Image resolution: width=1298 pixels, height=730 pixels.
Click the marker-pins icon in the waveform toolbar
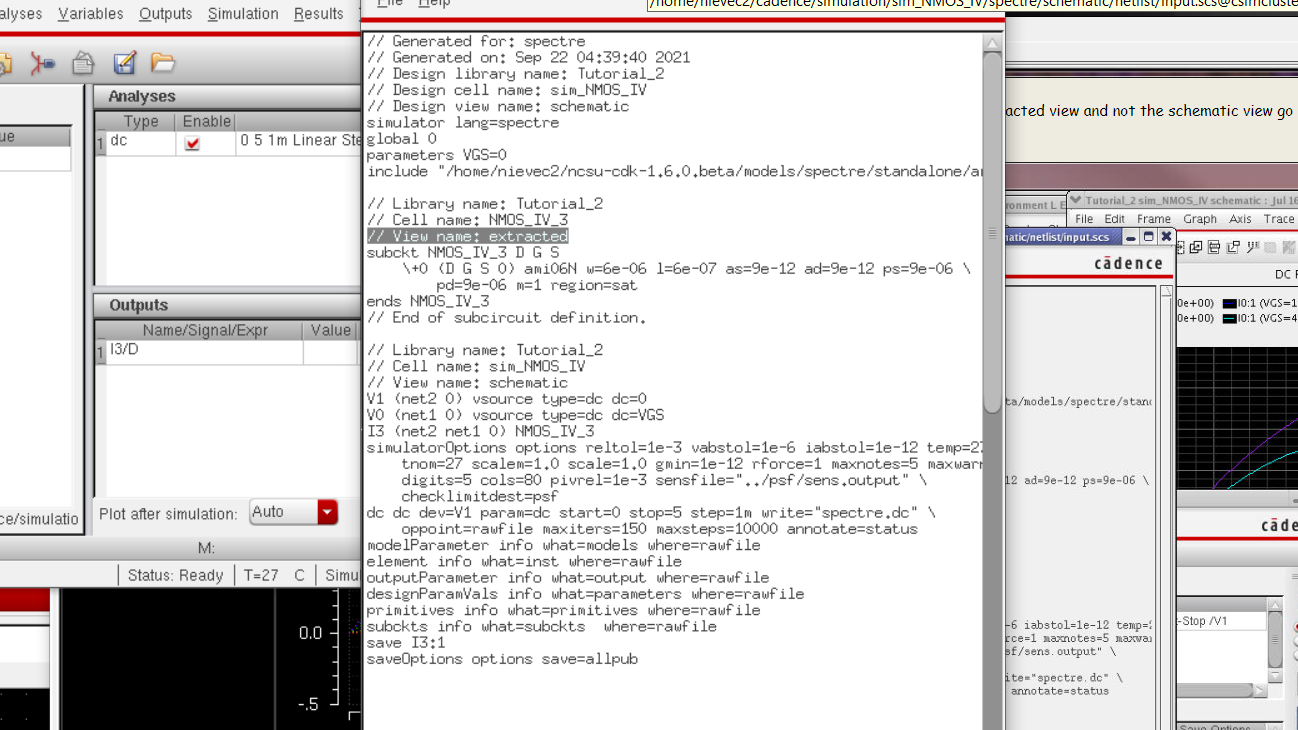coord(1254,248)
